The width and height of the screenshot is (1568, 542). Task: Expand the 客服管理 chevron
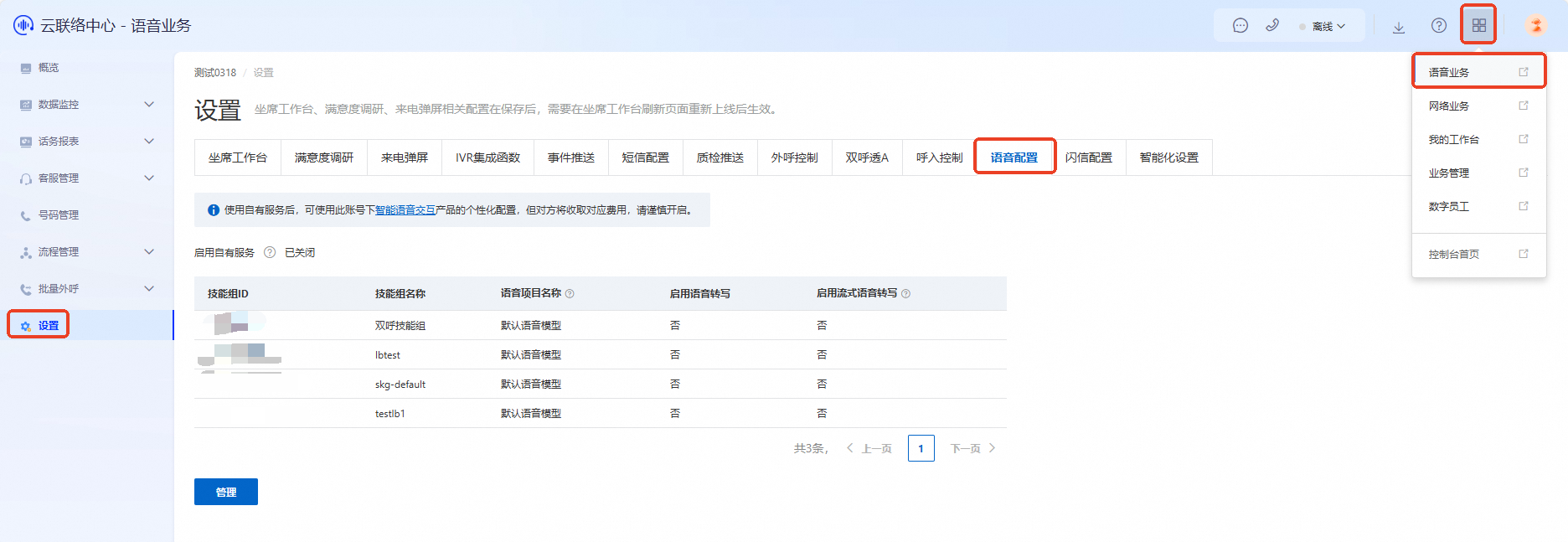tap(149, 178)
